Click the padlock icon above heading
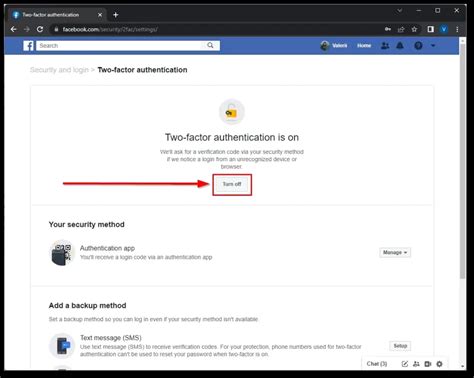Screen dimensions: 474x378 pyautogui.click(x=232, y=112)
